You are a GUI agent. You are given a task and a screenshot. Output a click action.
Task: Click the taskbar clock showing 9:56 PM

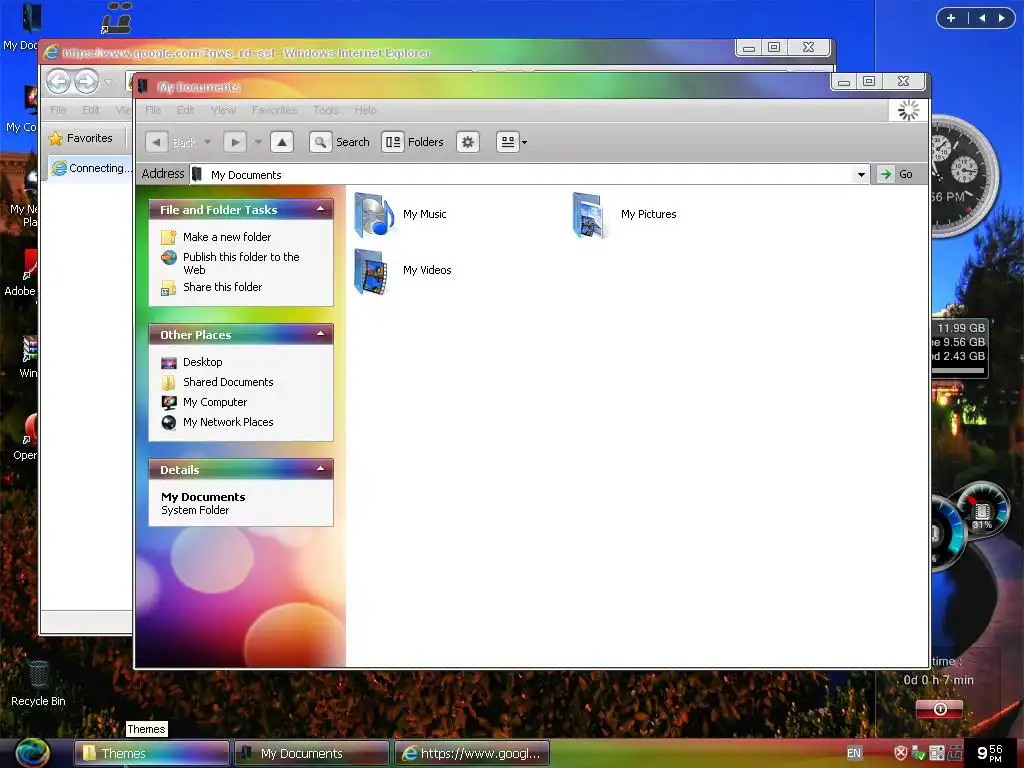click(989, 753)
